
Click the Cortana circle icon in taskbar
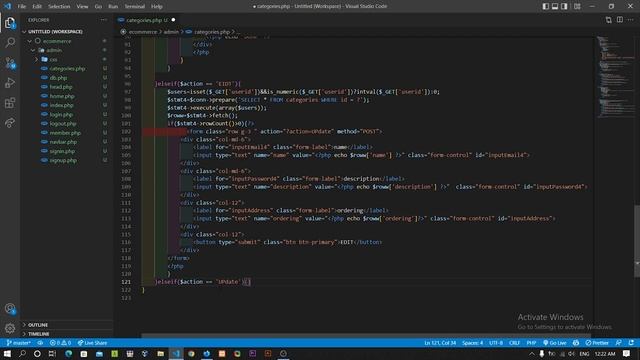coord(37,353)
